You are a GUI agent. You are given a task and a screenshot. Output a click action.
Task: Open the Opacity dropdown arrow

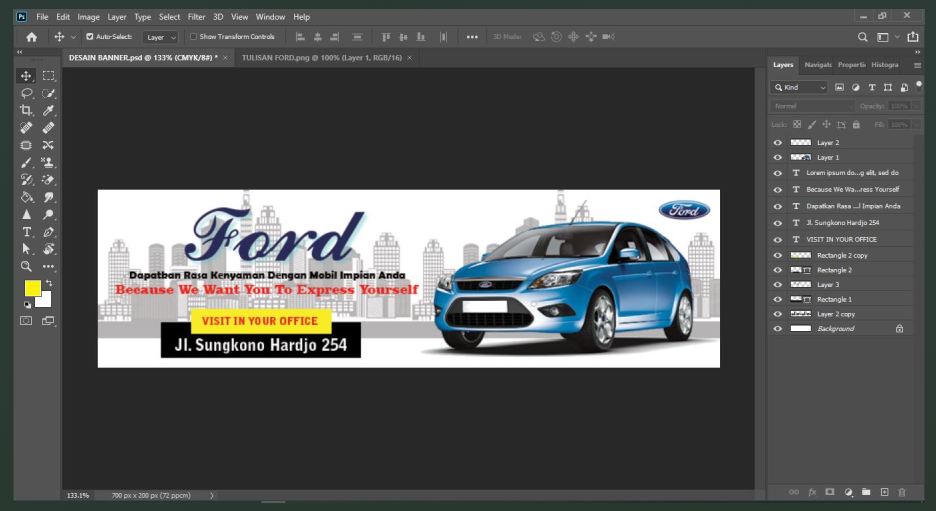click(x=916, y=106)
